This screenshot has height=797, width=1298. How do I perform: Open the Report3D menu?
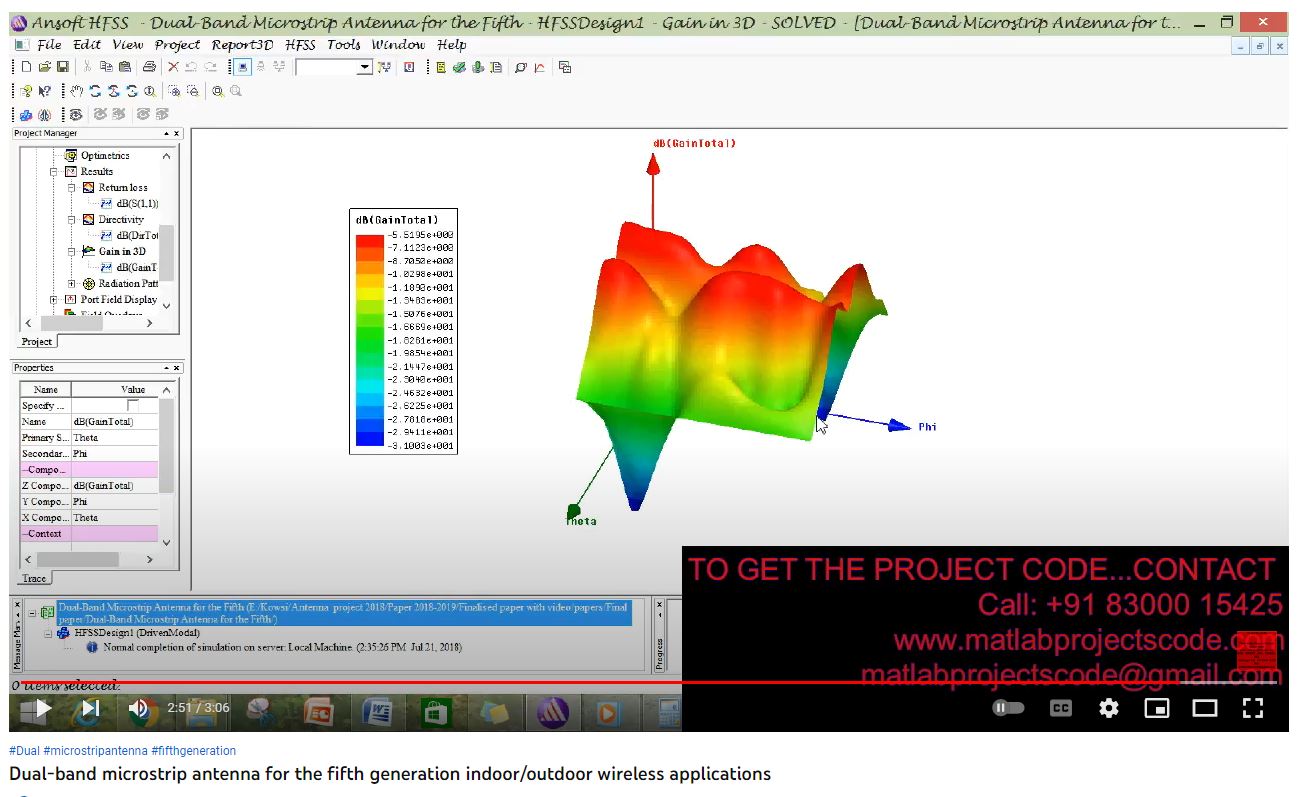(243, 45)
